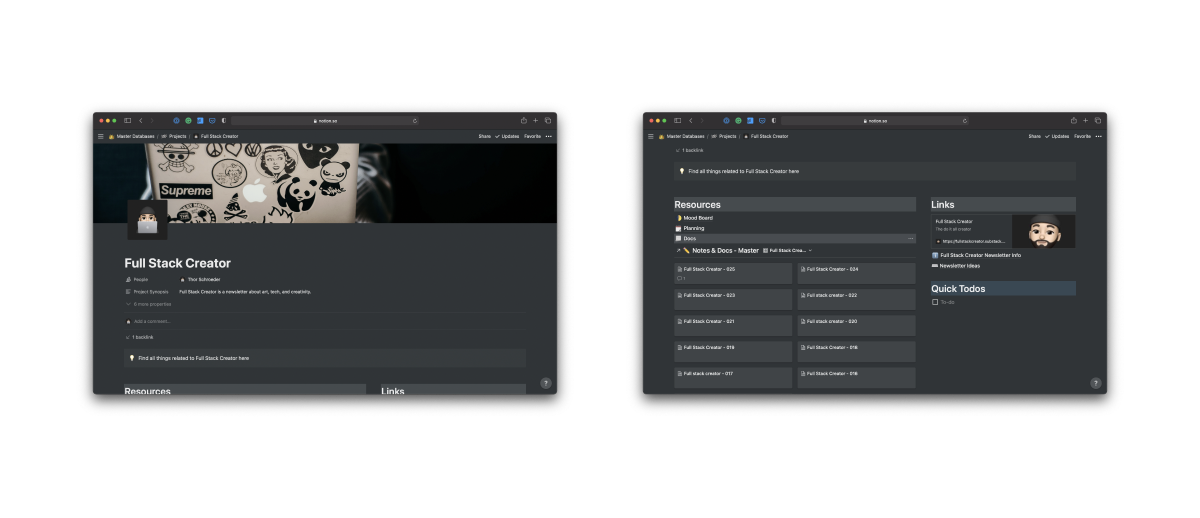Click Share in the left Notion topbar
The image size is (1200, 518).
pyautogui.click(x=484, y=136)
